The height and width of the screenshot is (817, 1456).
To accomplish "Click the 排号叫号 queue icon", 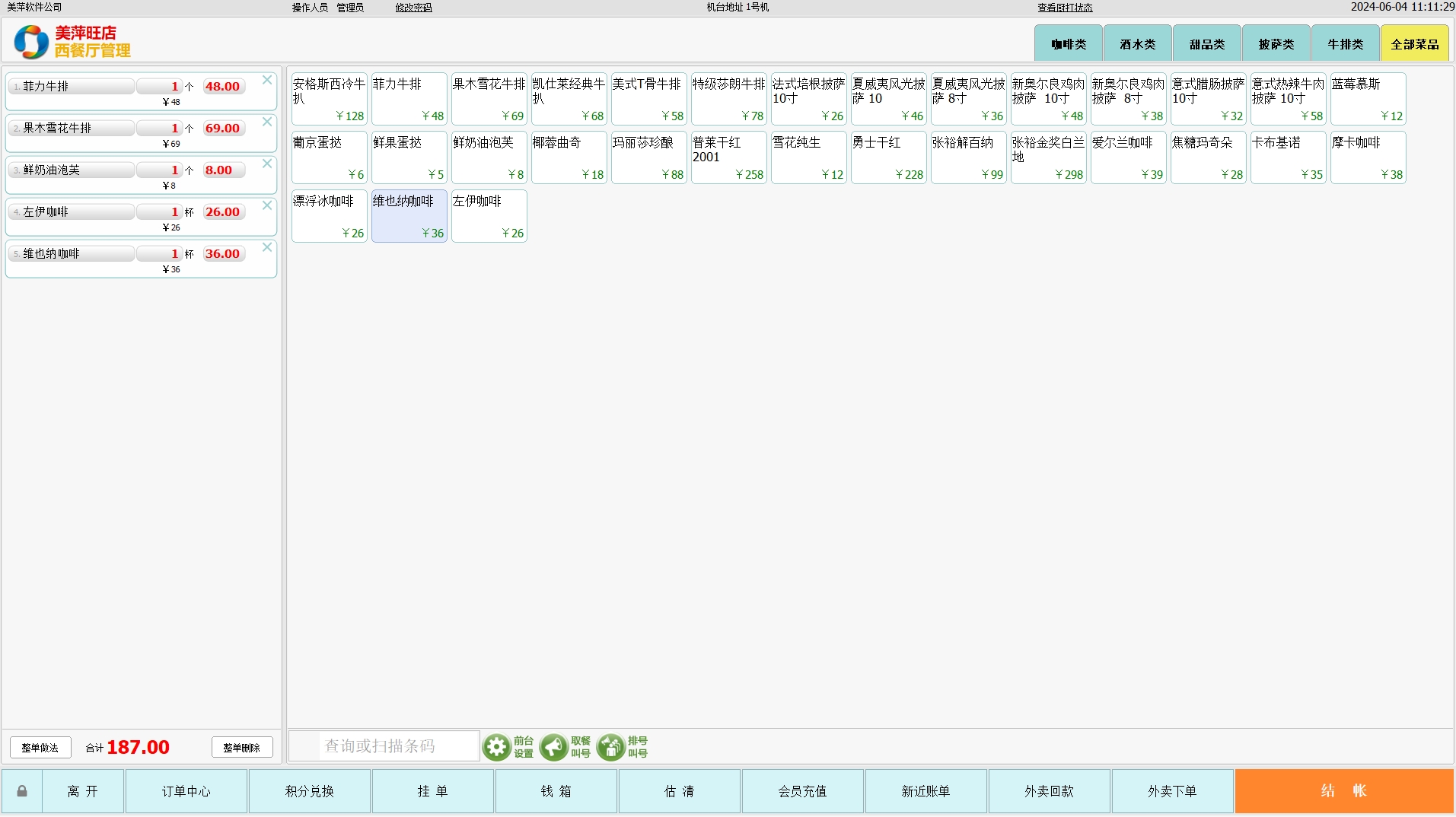I will (610, 747).
